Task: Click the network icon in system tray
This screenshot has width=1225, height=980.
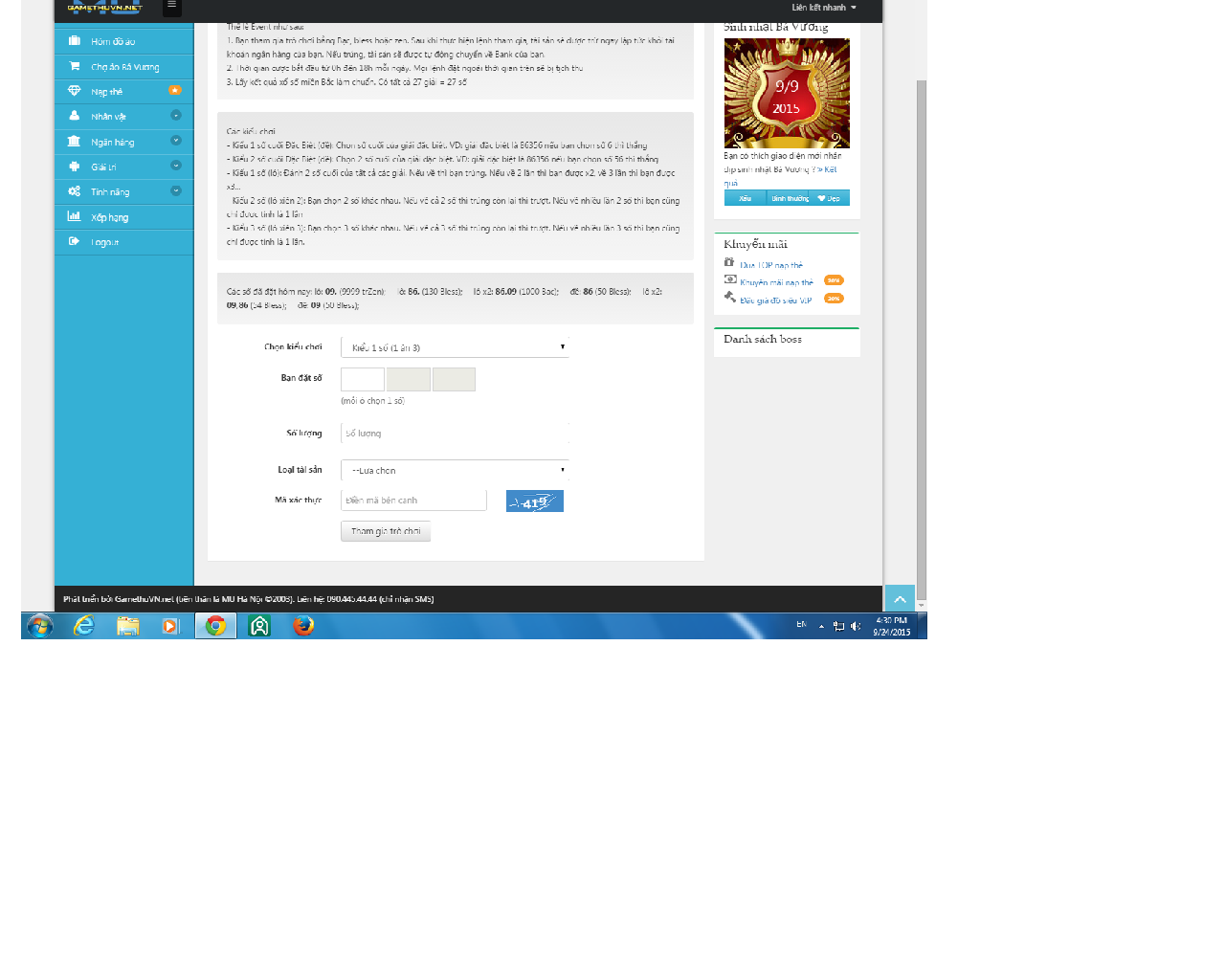Action: click(x=838, y=626)
